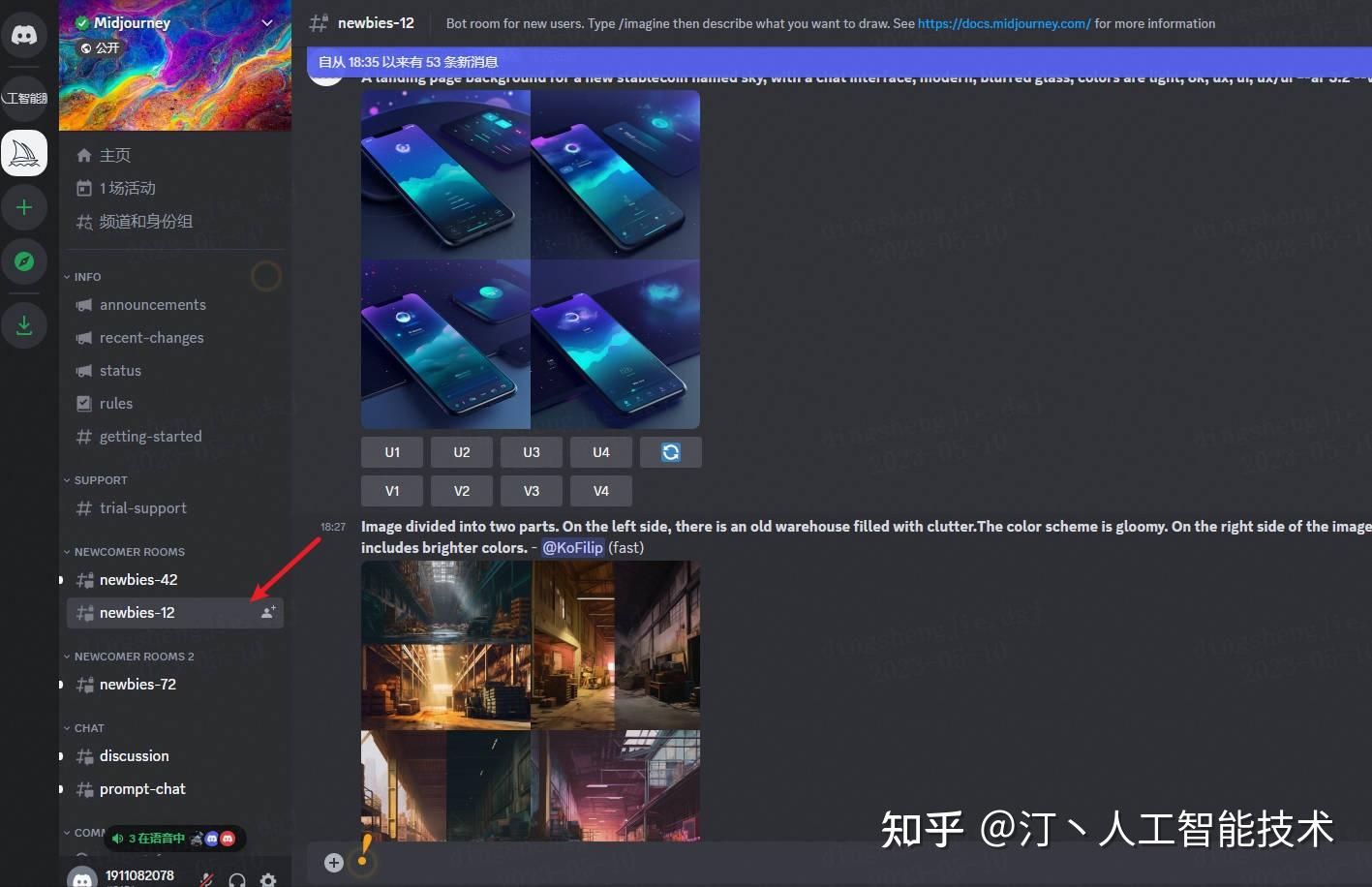Click the plus icon in the message bar
Viewport: 1372px width, 887px height.
point(333,861)
